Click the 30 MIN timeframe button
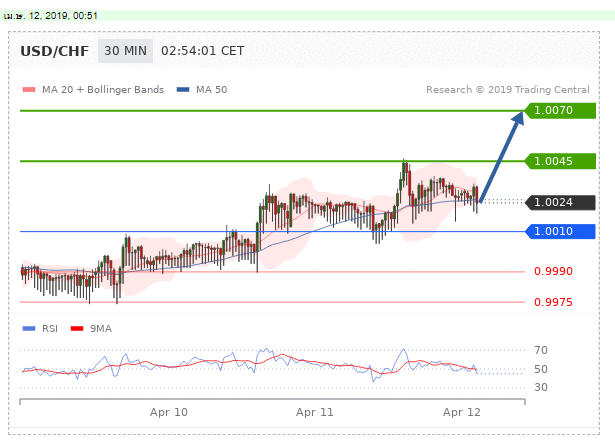Screen dimensions: 615x445 point(126,51)
